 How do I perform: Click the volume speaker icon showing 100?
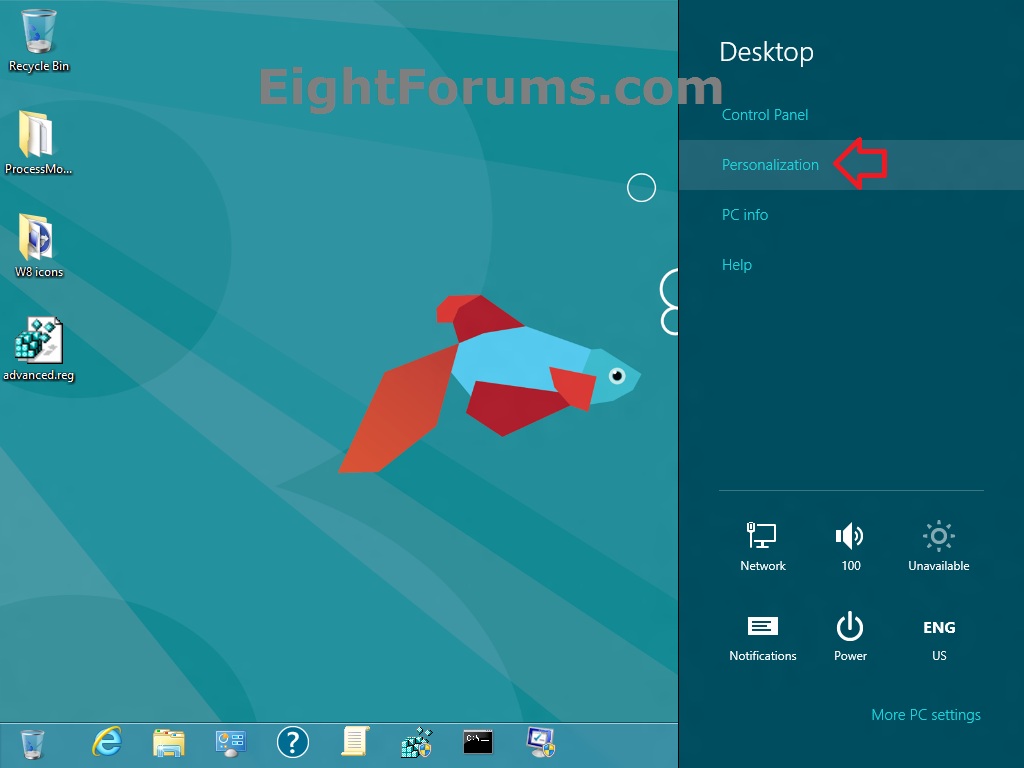(x=850, y=546)
